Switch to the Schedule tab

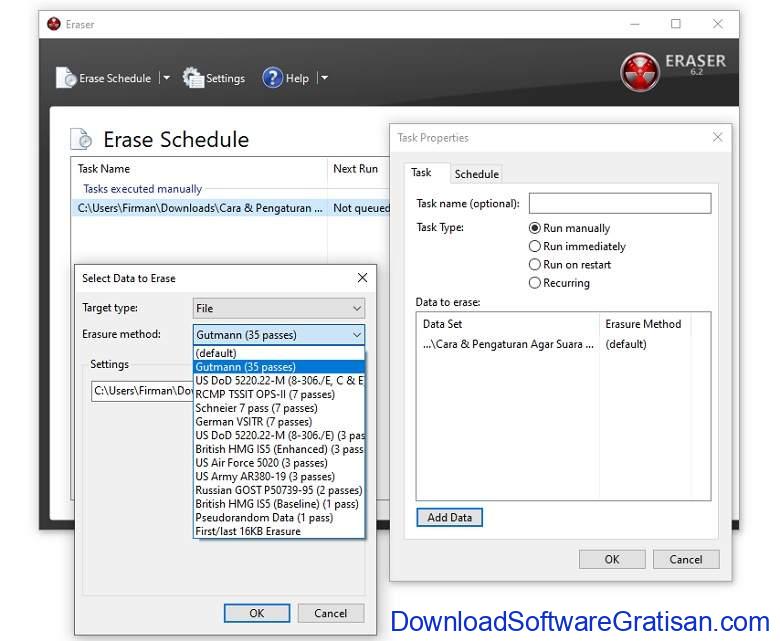pyautogui.click(x=477, y=174)
